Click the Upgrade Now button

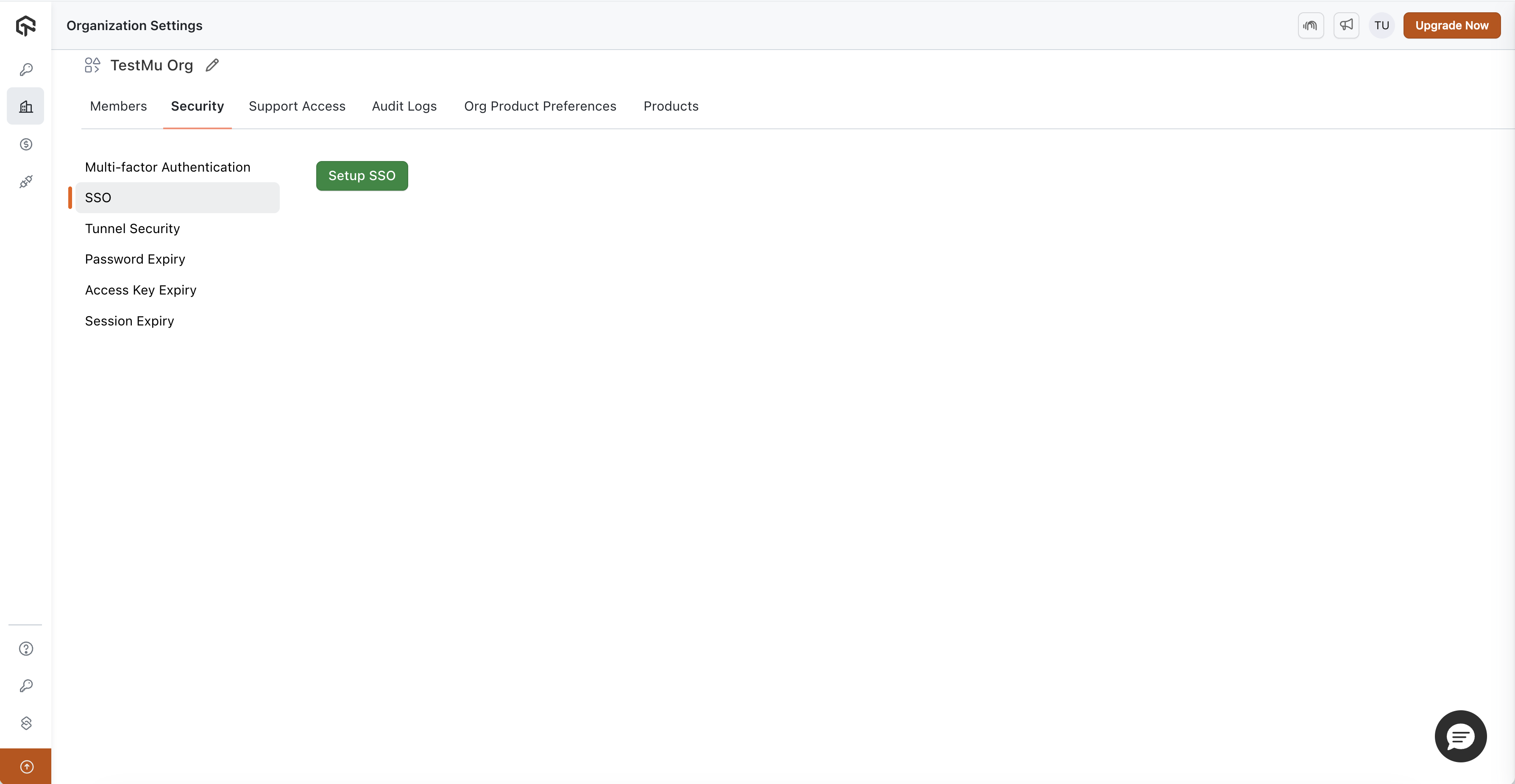click(1451, 25)
